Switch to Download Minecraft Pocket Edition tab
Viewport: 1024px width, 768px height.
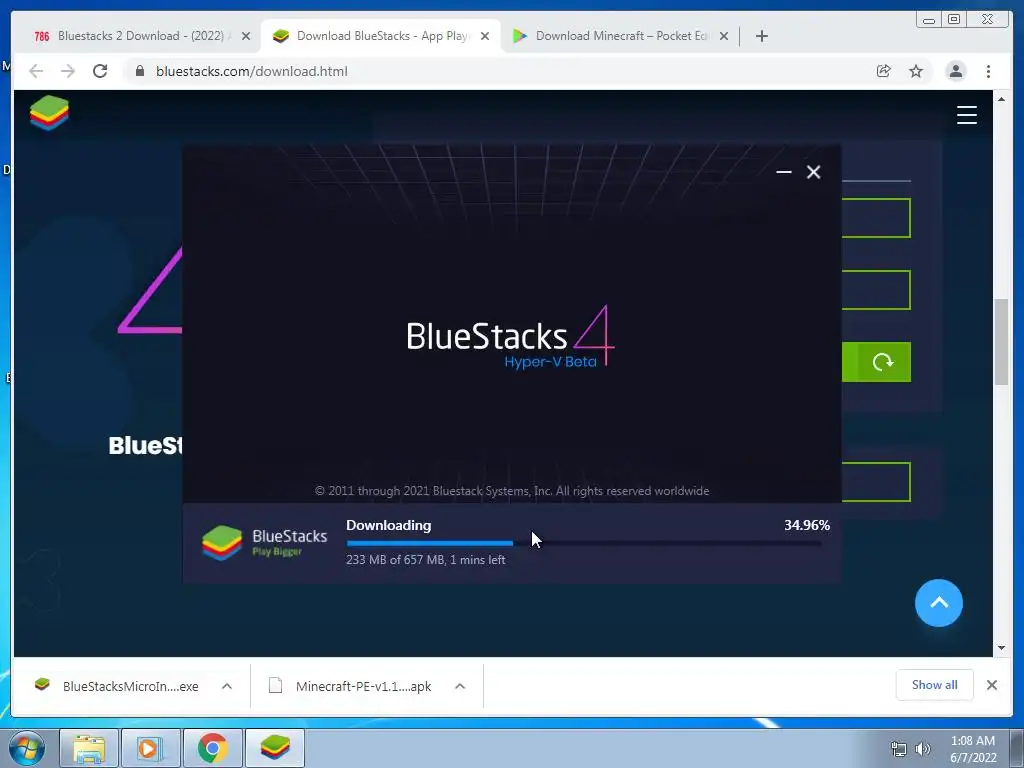pos(620,36)
